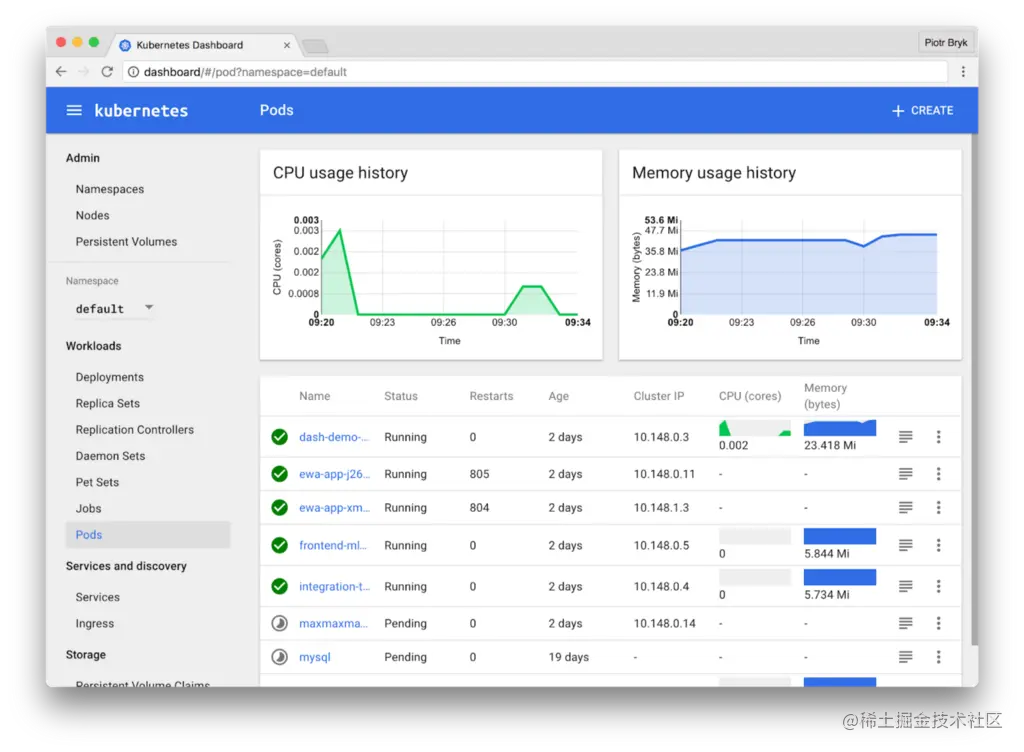Go to Jobs in the sidebar
Screen dimensions: 1024x752
coord(88,508)
